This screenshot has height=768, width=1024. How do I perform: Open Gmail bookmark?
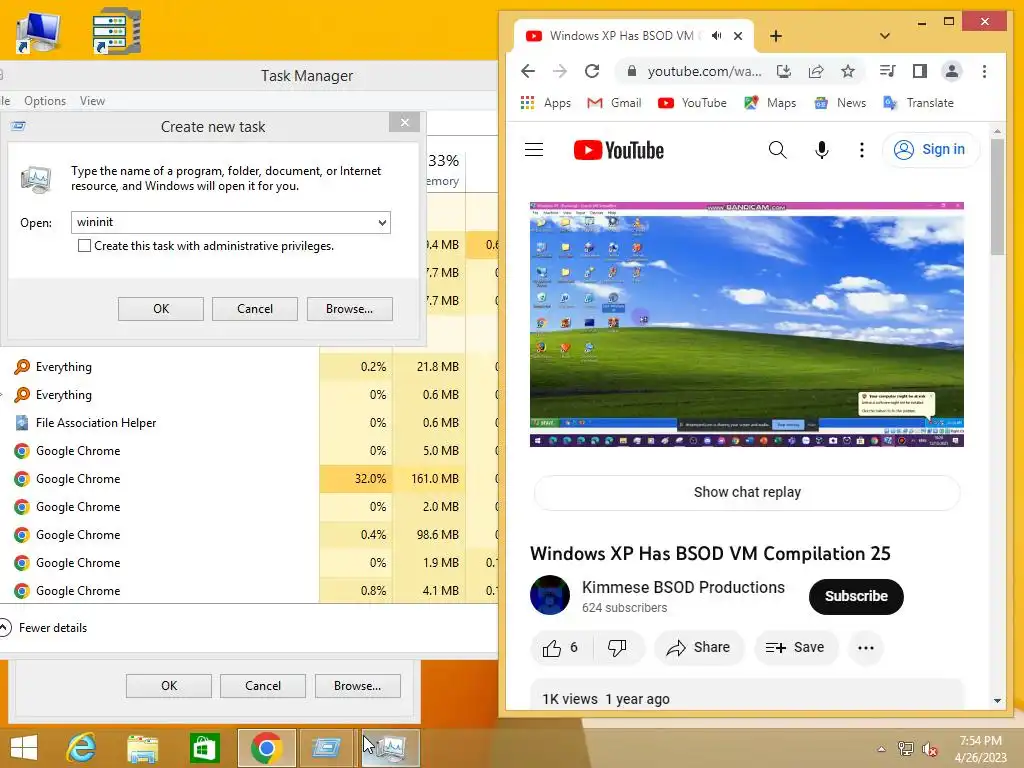(614, 103)
